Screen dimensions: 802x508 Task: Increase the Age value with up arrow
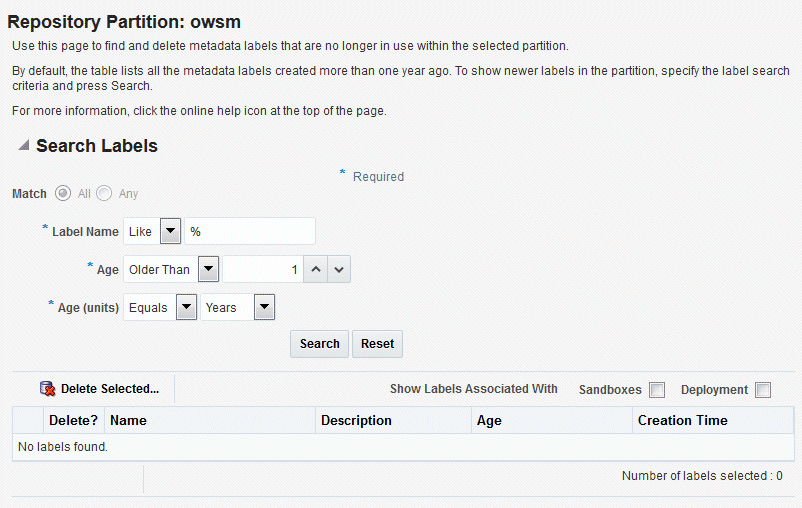314,270
